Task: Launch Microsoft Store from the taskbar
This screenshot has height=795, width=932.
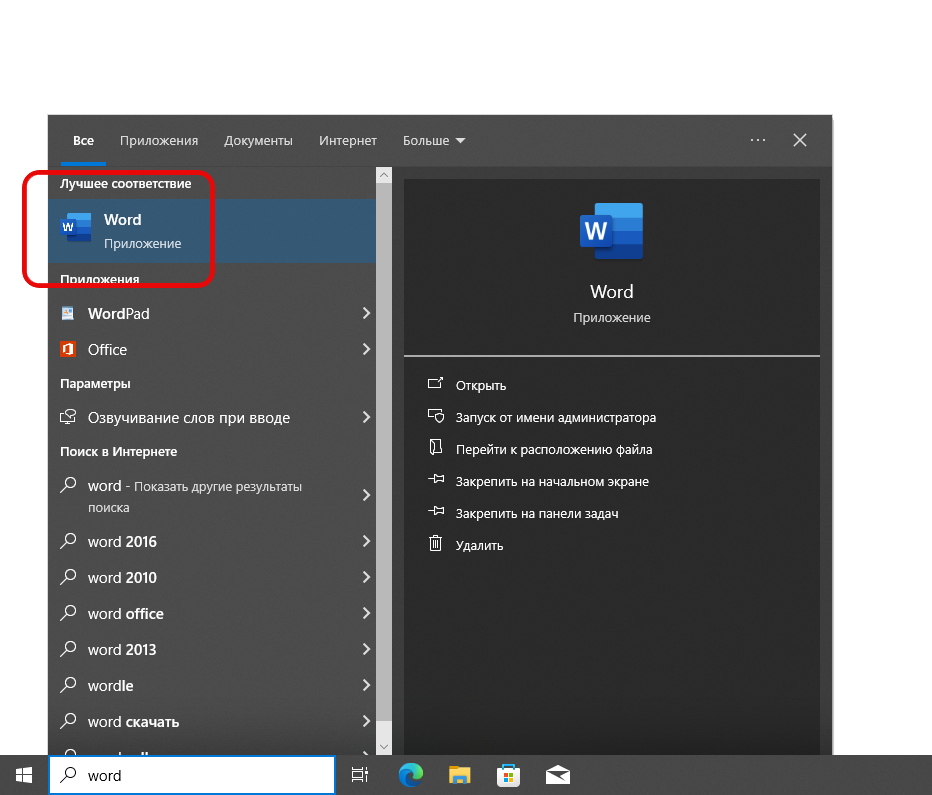Action: pos(508,775)
